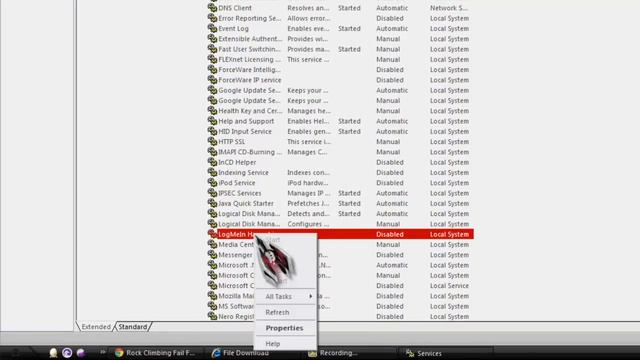Viewport: 640px width, 360px height.
Task: Click 'Resolves an...' description of DNS Client
Action: click(x=308, y=8)
